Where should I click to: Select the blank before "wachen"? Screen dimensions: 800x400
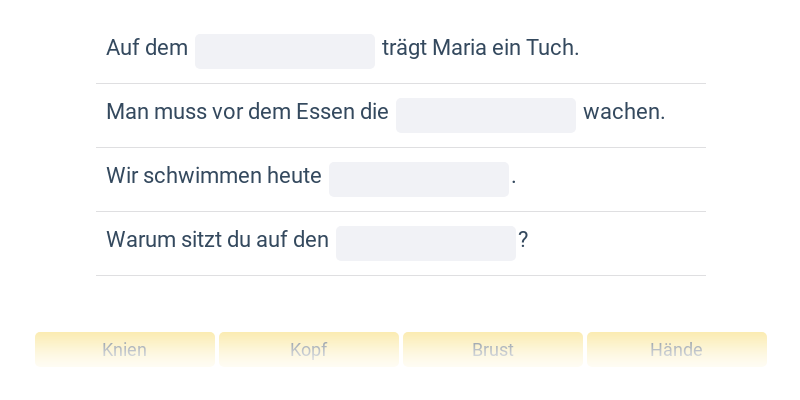(486, 115)
